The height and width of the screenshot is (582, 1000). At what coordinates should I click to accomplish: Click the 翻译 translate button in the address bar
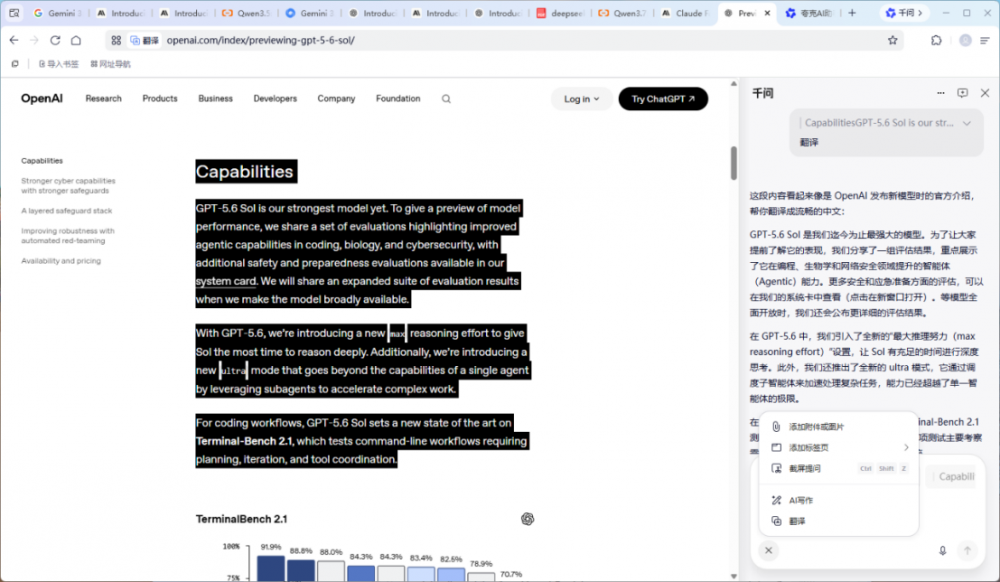pyautogui.click(x=144, y=40)
